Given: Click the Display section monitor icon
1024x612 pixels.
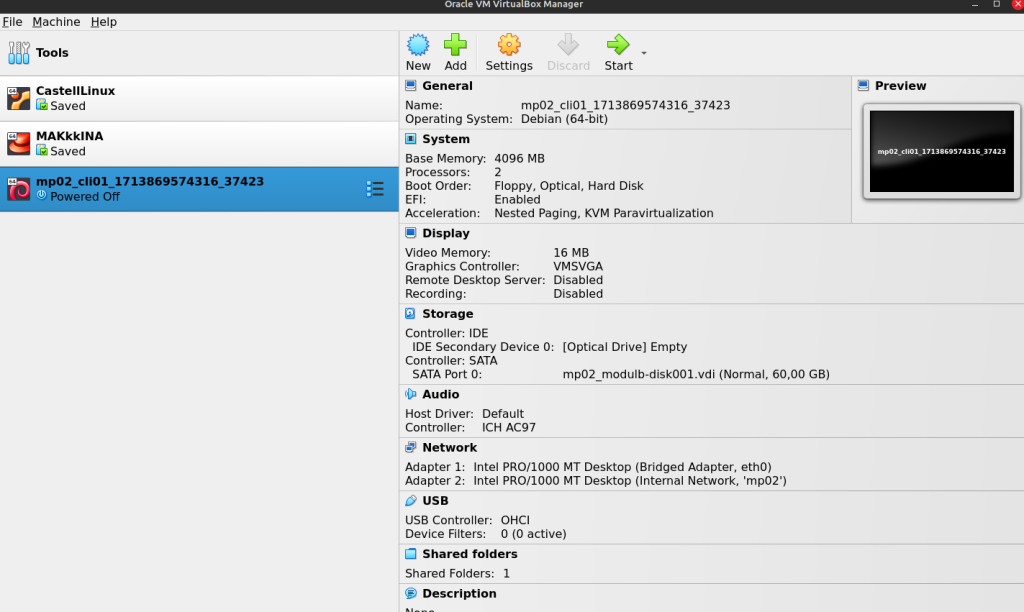Looking at the screenshot, I should tap(411, 233).
